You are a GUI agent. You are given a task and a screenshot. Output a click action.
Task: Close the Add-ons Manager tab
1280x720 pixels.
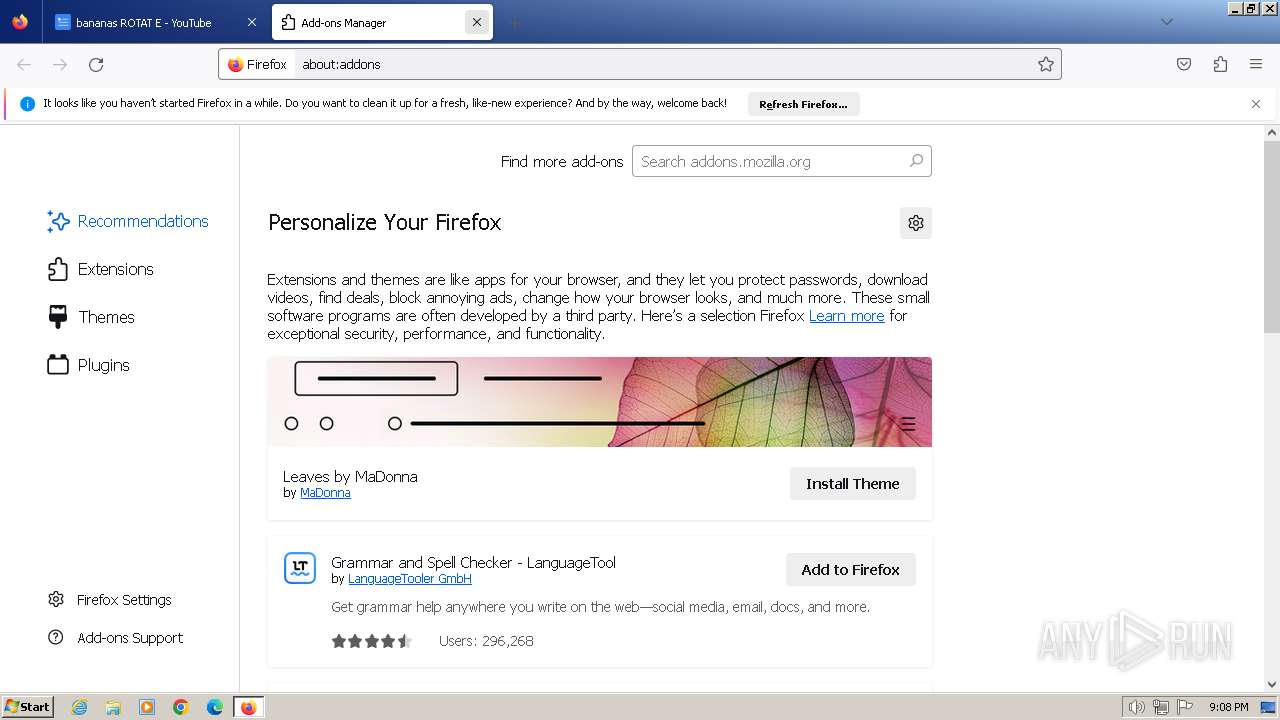[x=477, y=22]
